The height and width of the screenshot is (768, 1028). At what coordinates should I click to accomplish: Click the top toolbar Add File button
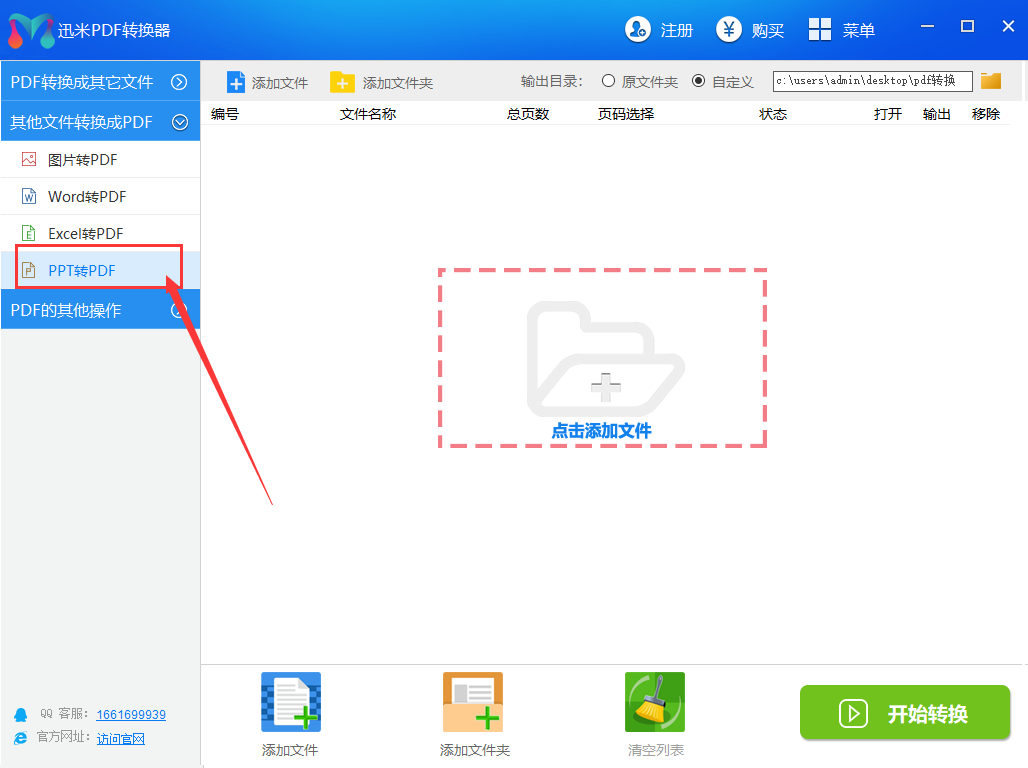click(268, 82)
